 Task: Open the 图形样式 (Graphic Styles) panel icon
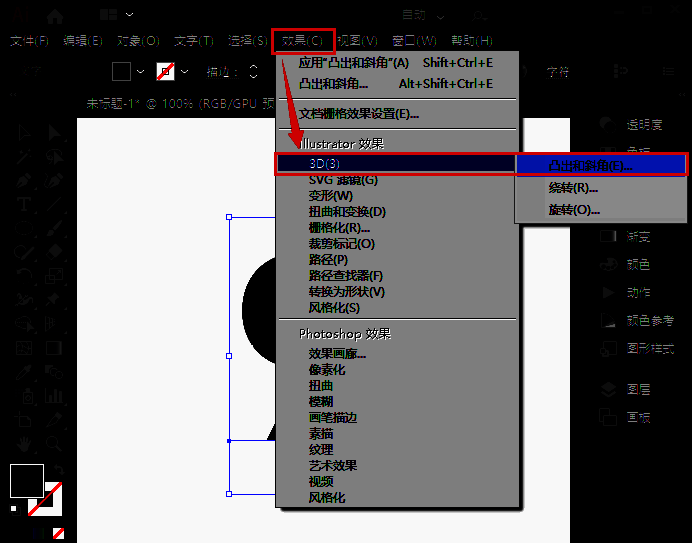607,348
